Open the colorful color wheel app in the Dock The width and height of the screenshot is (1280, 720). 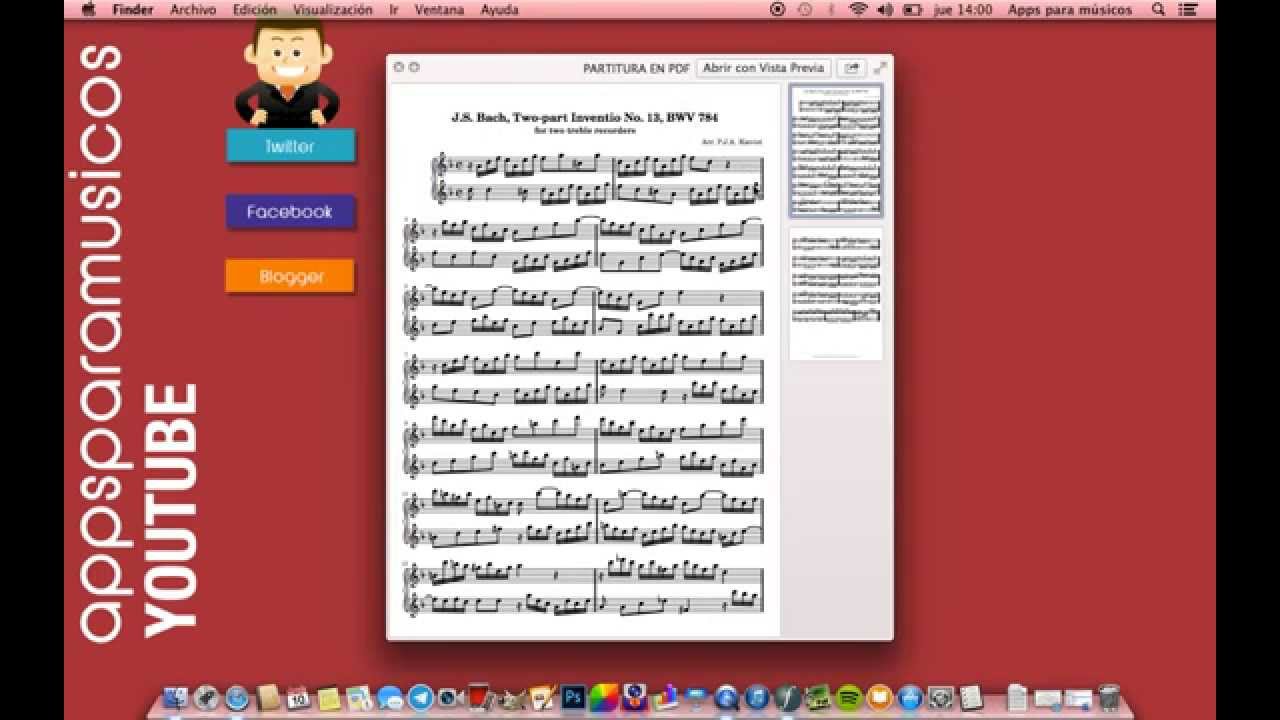tap(604, 698)
